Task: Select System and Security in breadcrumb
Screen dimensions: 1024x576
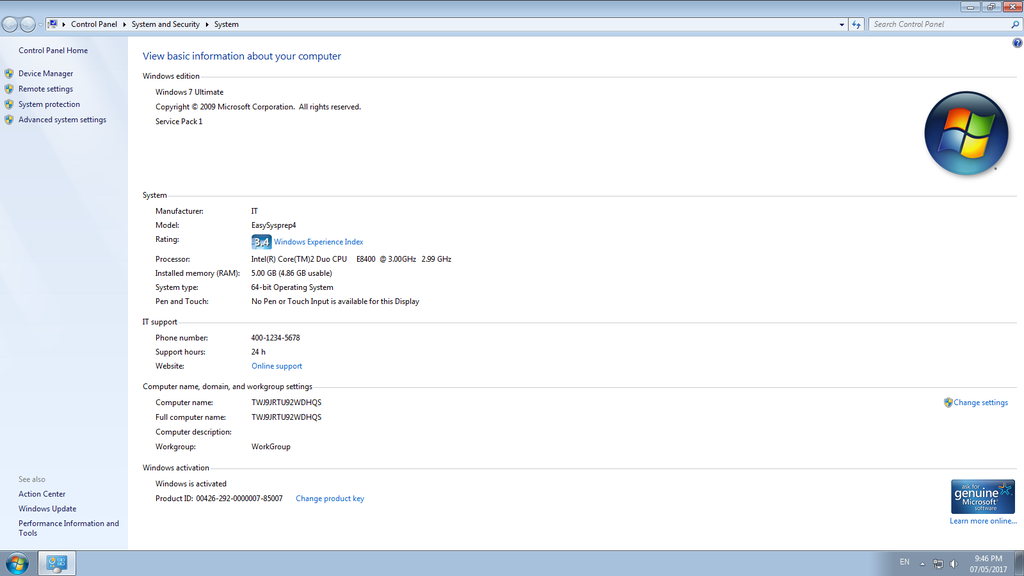Action: [165, 24]
